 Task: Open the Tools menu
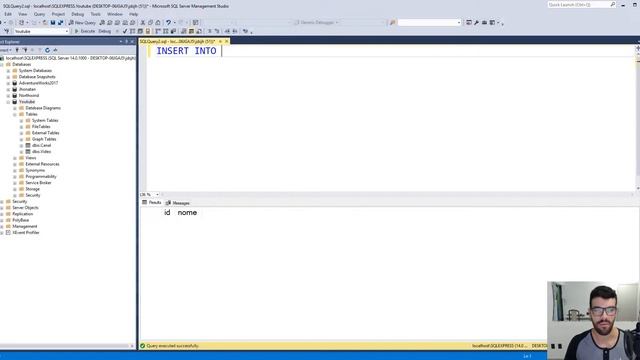96,14
